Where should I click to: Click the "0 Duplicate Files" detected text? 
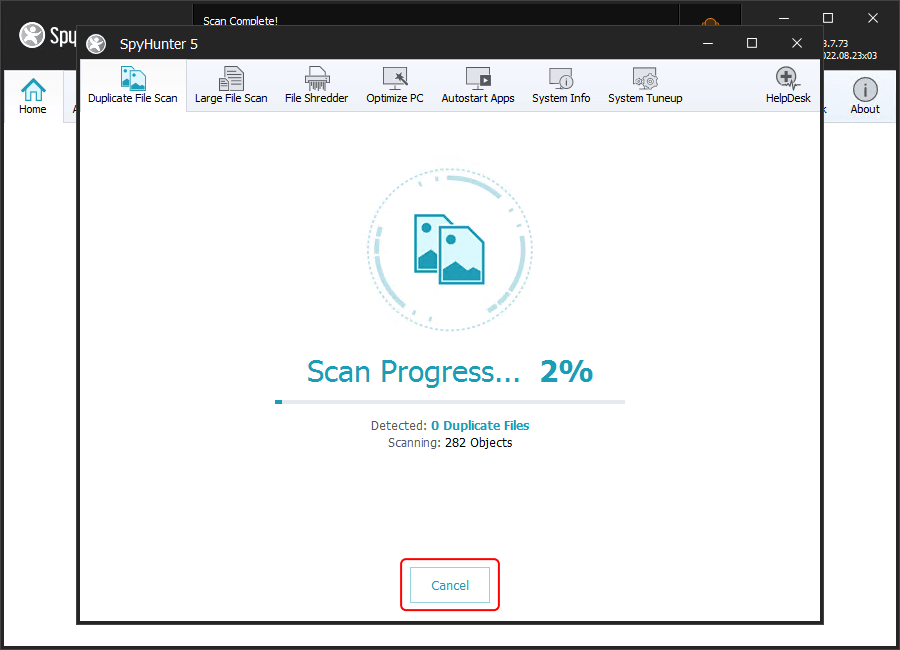(480, 426)
